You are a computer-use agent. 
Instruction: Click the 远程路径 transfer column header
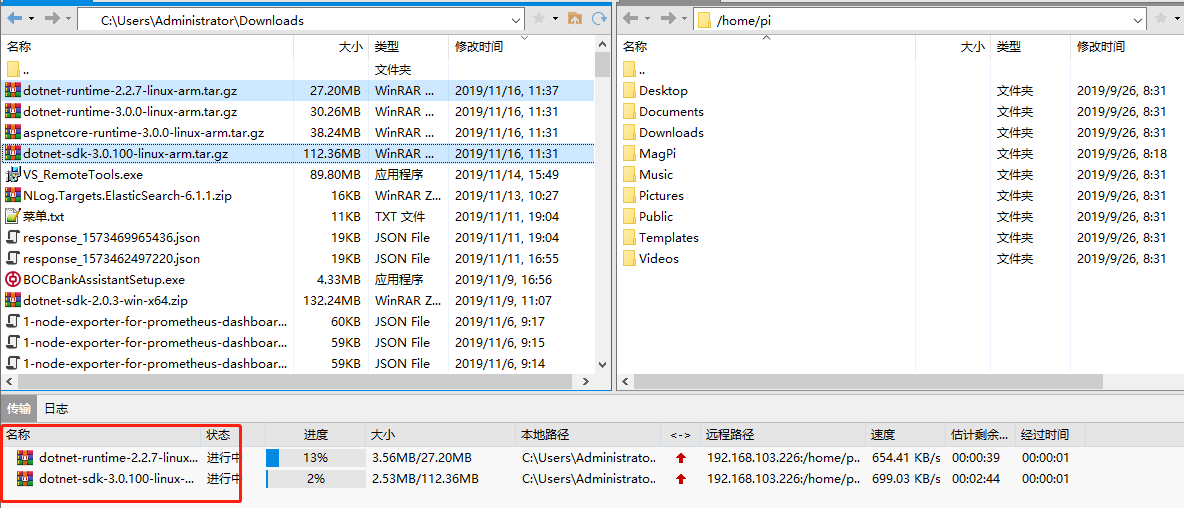click(x=782, y=435)
